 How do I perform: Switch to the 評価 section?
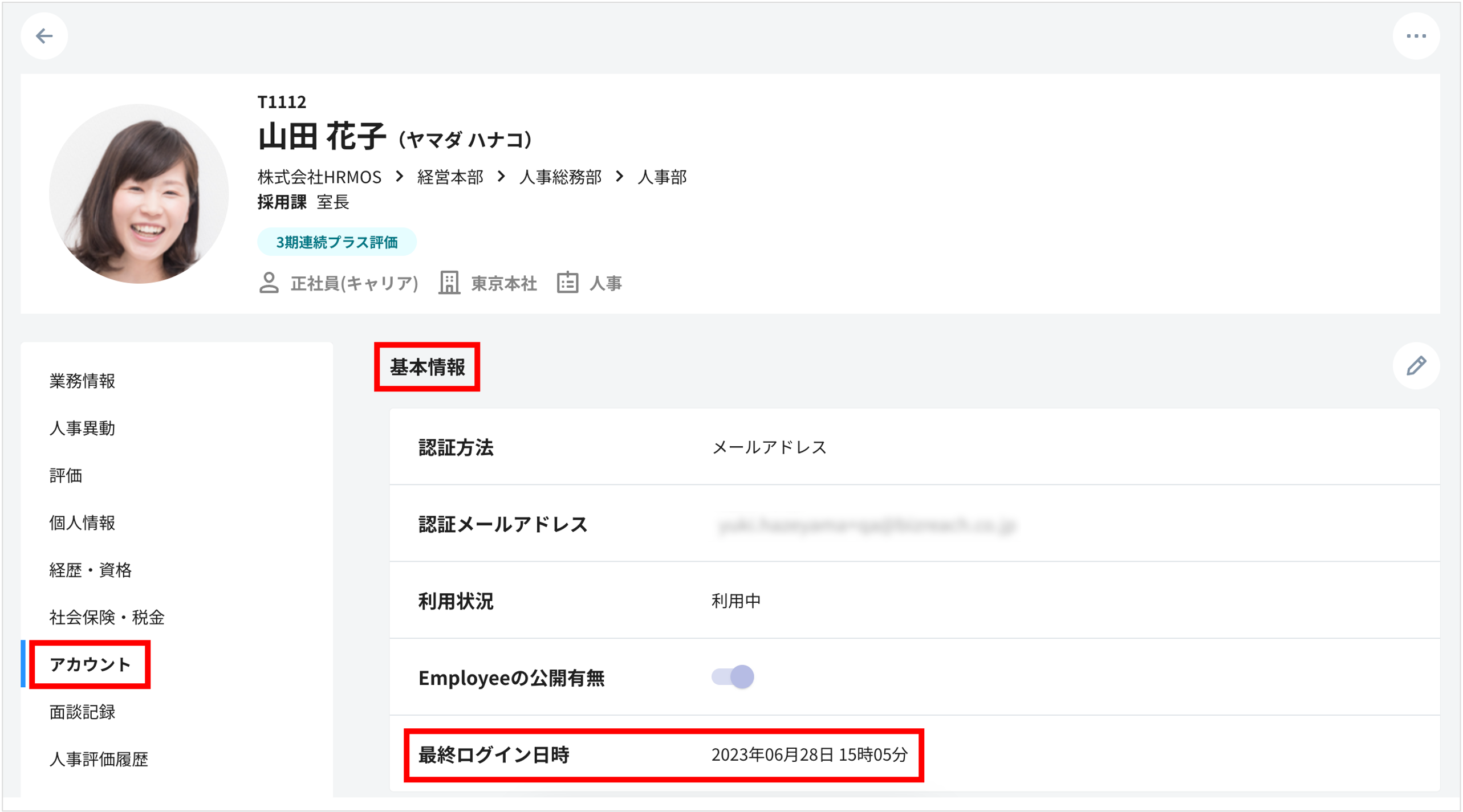click(x=66, y=476)
